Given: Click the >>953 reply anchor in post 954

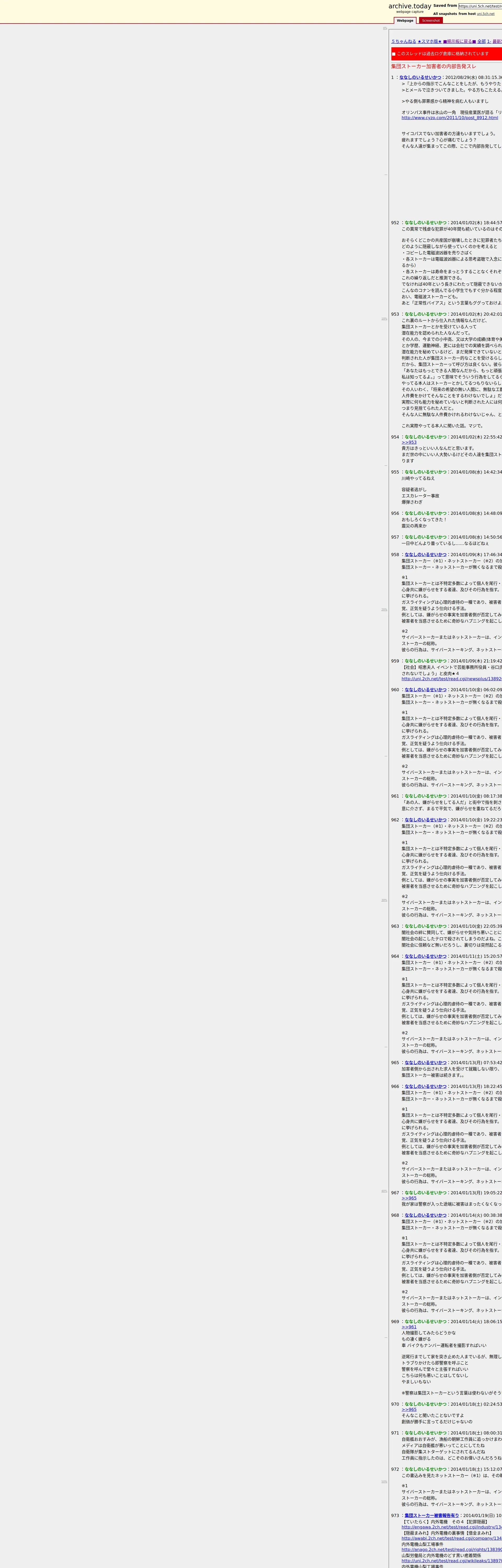Looking at the screenshot, I should click(x=409, y=442).
